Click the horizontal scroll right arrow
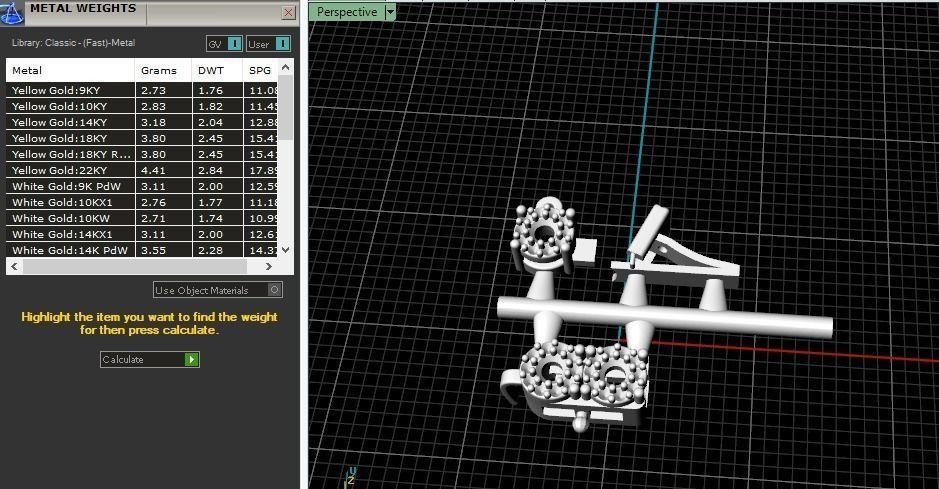The image size is (939, 489). point(269,266)
